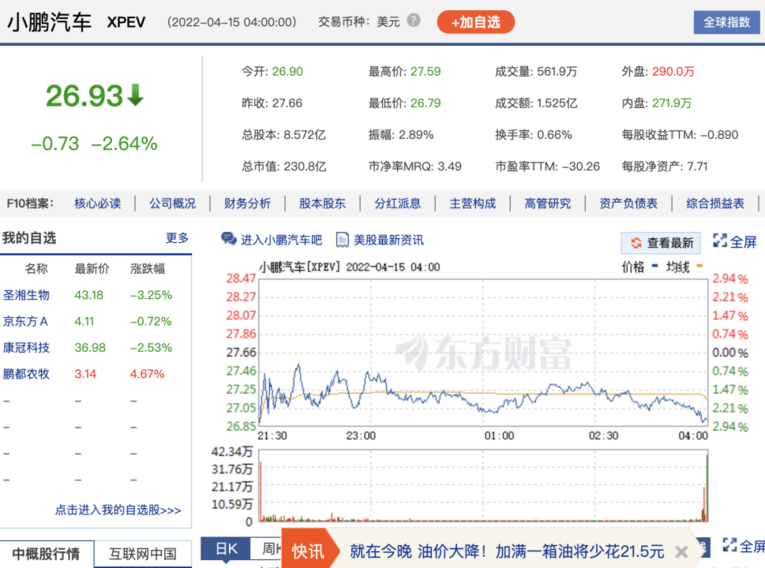Close the 快讯 news banner
Image resolution: width=765 pixels, height=568 pixels.
tap(682, 552)
